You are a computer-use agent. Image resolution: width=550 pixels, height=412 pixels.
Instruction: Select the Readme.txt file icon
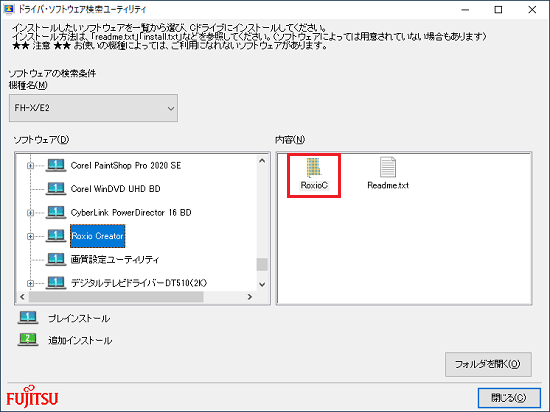(x=388, y=167)
